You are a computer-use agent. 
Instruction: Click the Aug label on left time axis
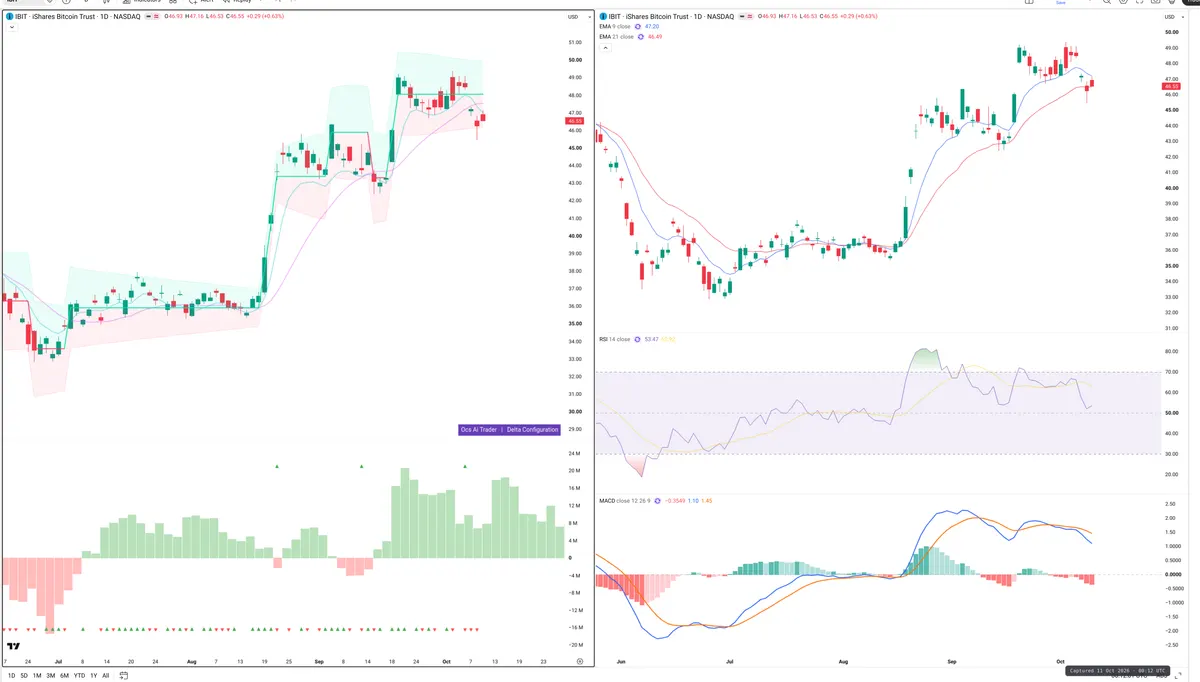(192, 662)
